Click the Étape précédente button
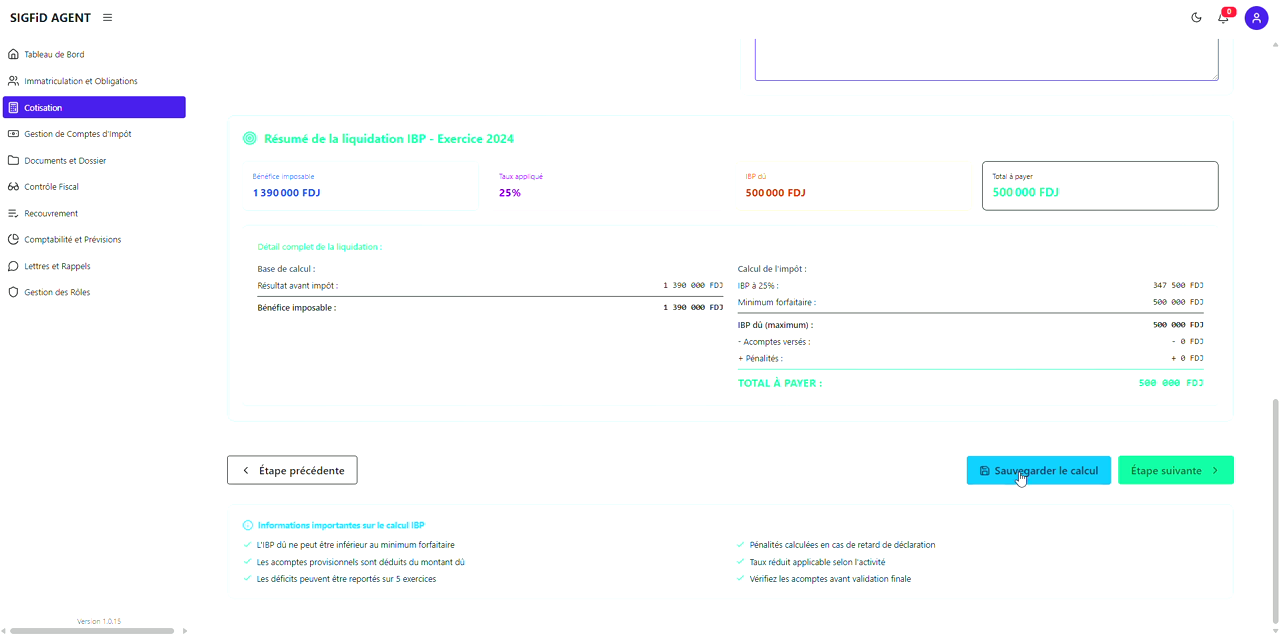The image size is (1280, 636). pyautogui.click(x=292, y=471)
